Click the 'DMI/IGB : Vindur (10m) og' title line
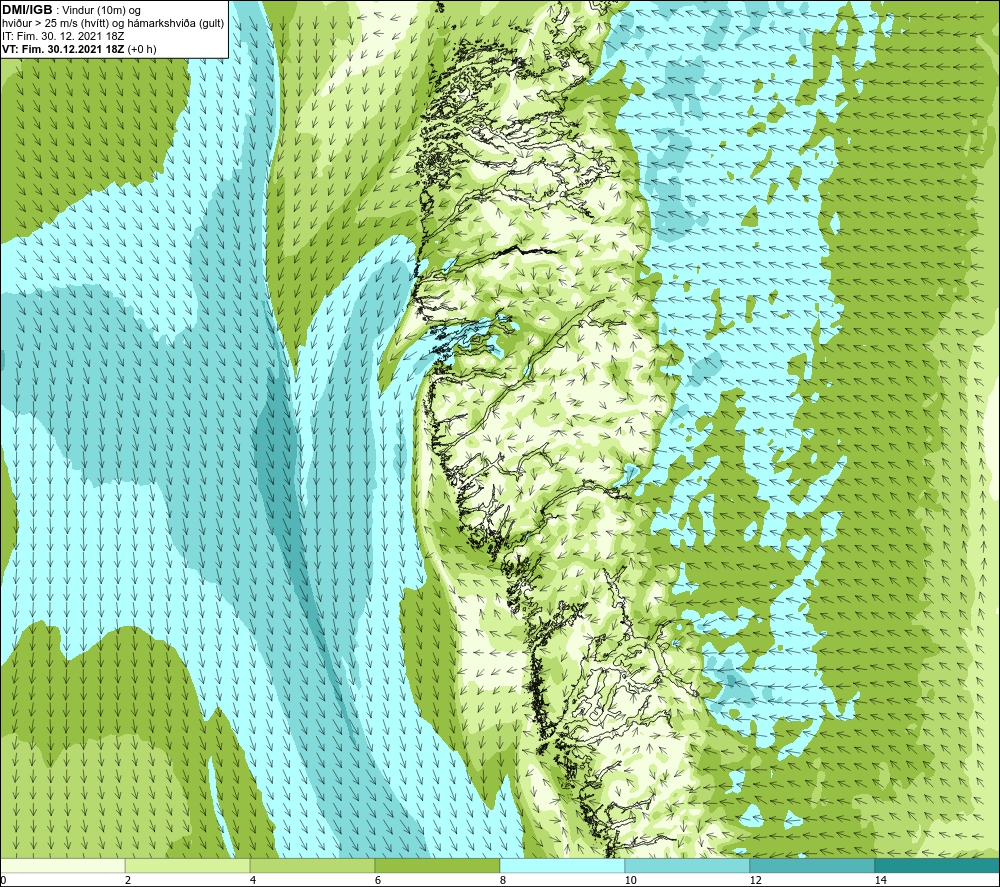The height and width of the screenshot is (887, 1000). coord(71,10)
